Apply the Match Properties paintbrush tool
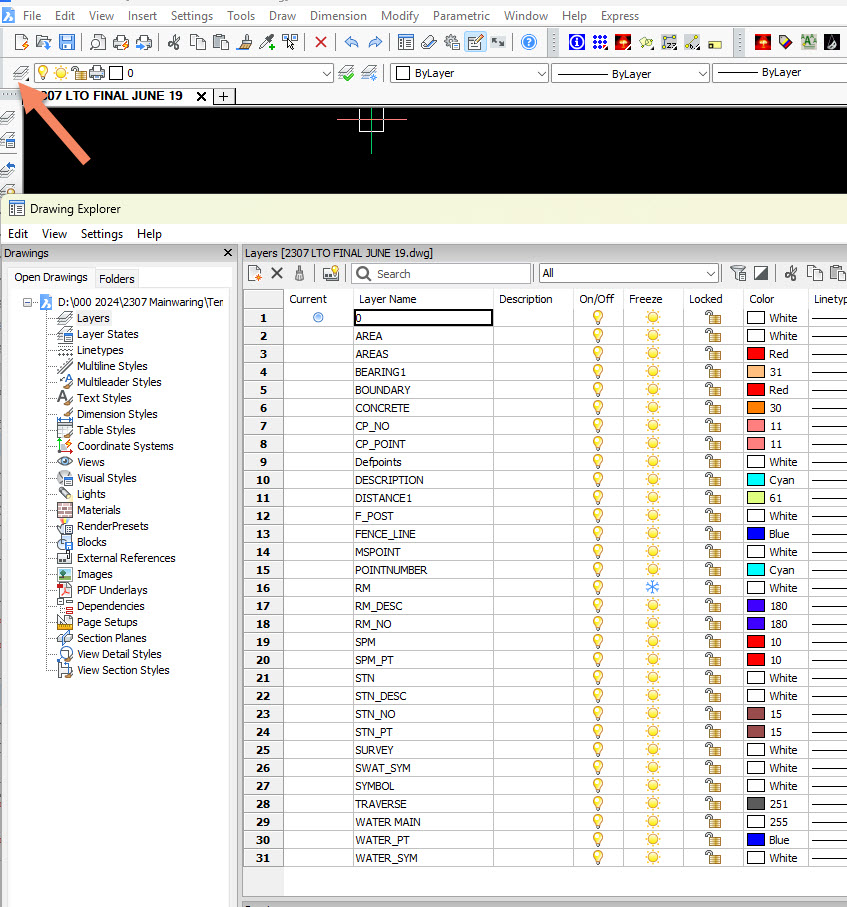 coord(245,42)
